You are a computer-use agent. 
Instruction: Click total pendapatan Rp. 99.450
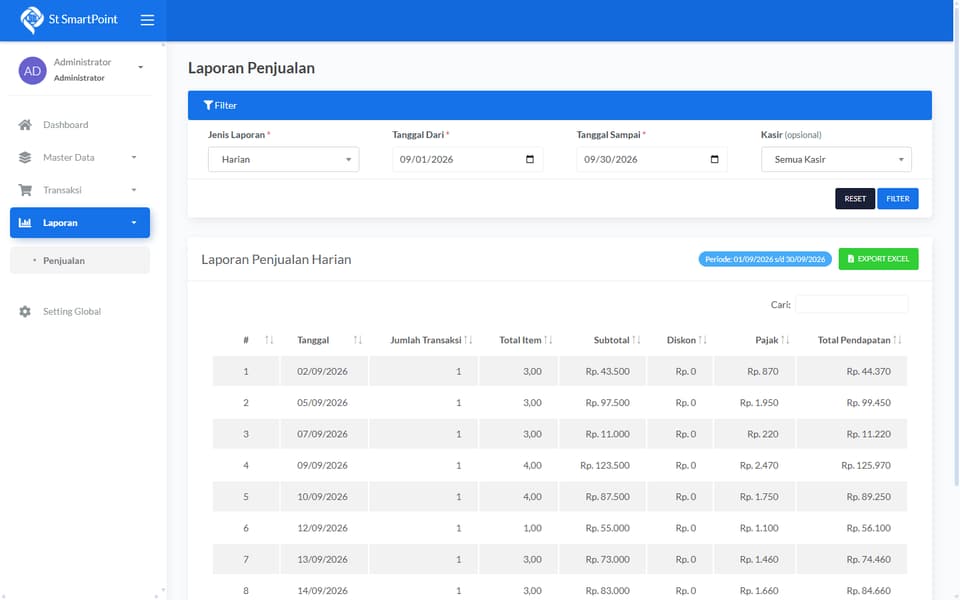[868, 402]
